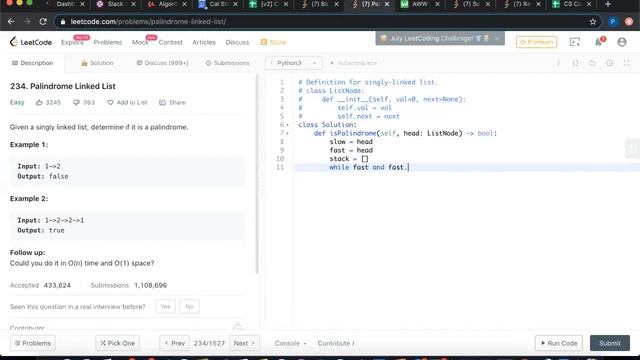Click the site lock icon in the address bar
The image size is (640, 360).
[x=63, y=22]
